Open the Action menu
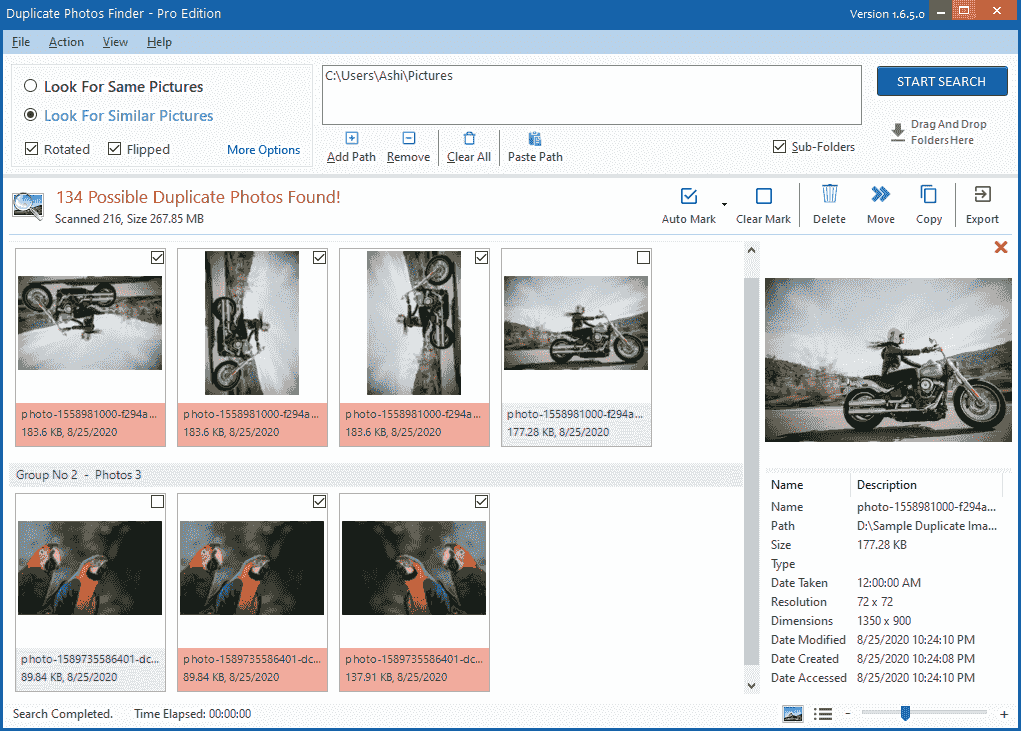The width and height of the screenshot is (1021, 731). point(66,42)
